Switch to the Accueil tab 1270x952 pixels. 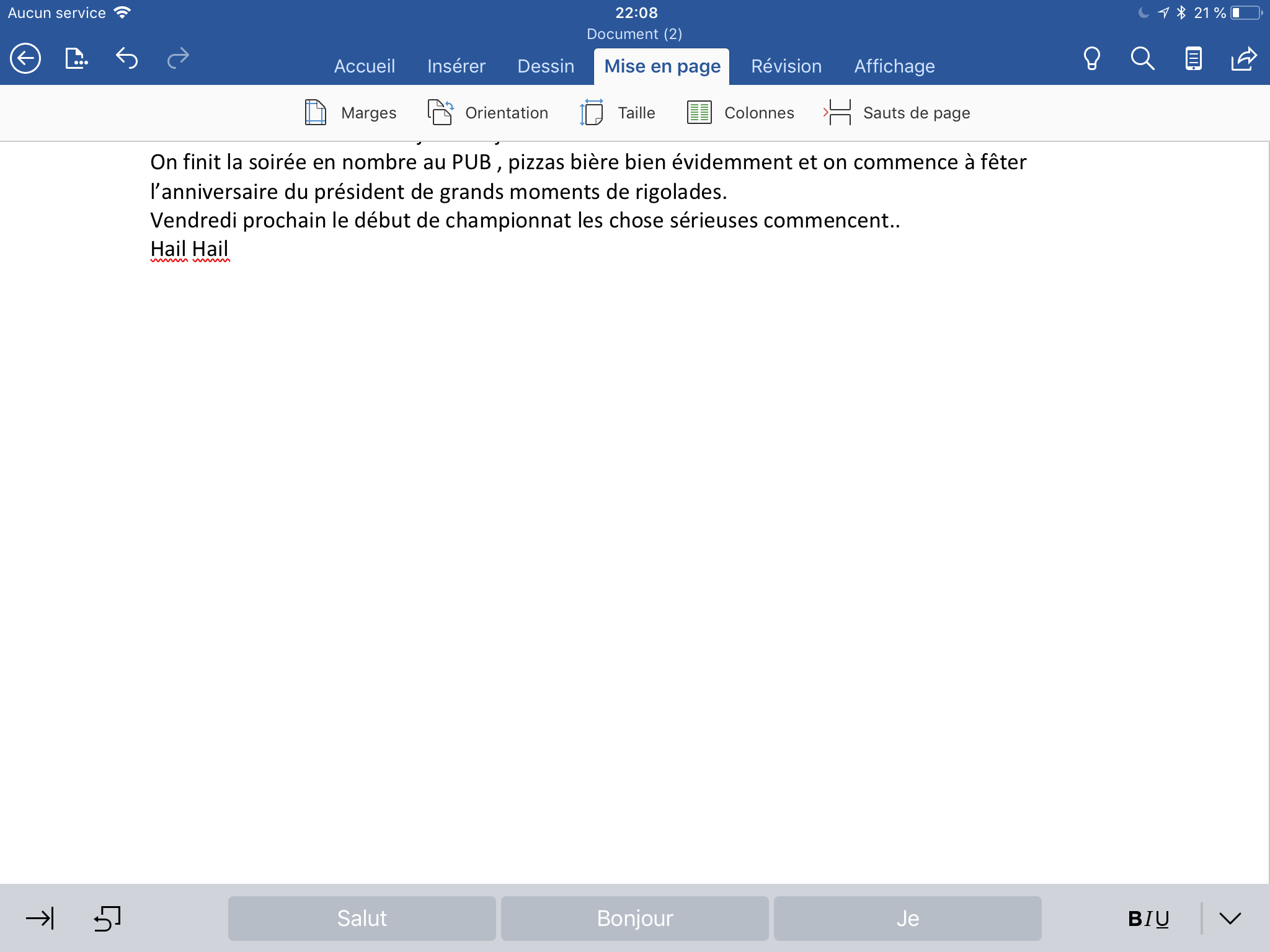coord(364,66)
